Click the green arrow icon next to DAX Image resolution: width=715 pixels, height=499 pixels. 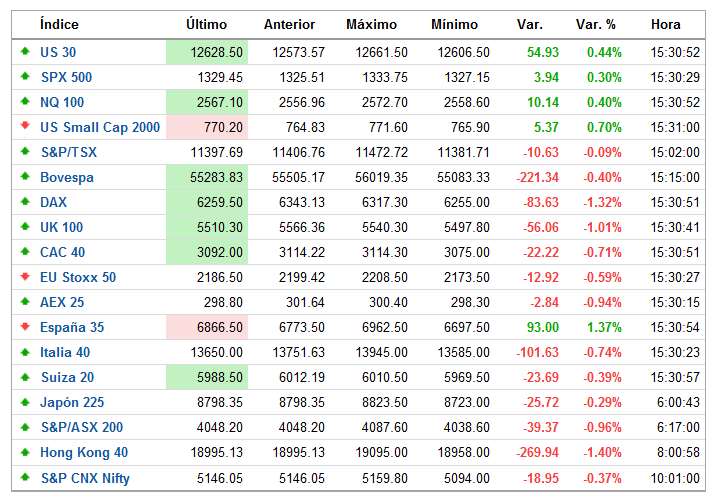tap(25, 202)
